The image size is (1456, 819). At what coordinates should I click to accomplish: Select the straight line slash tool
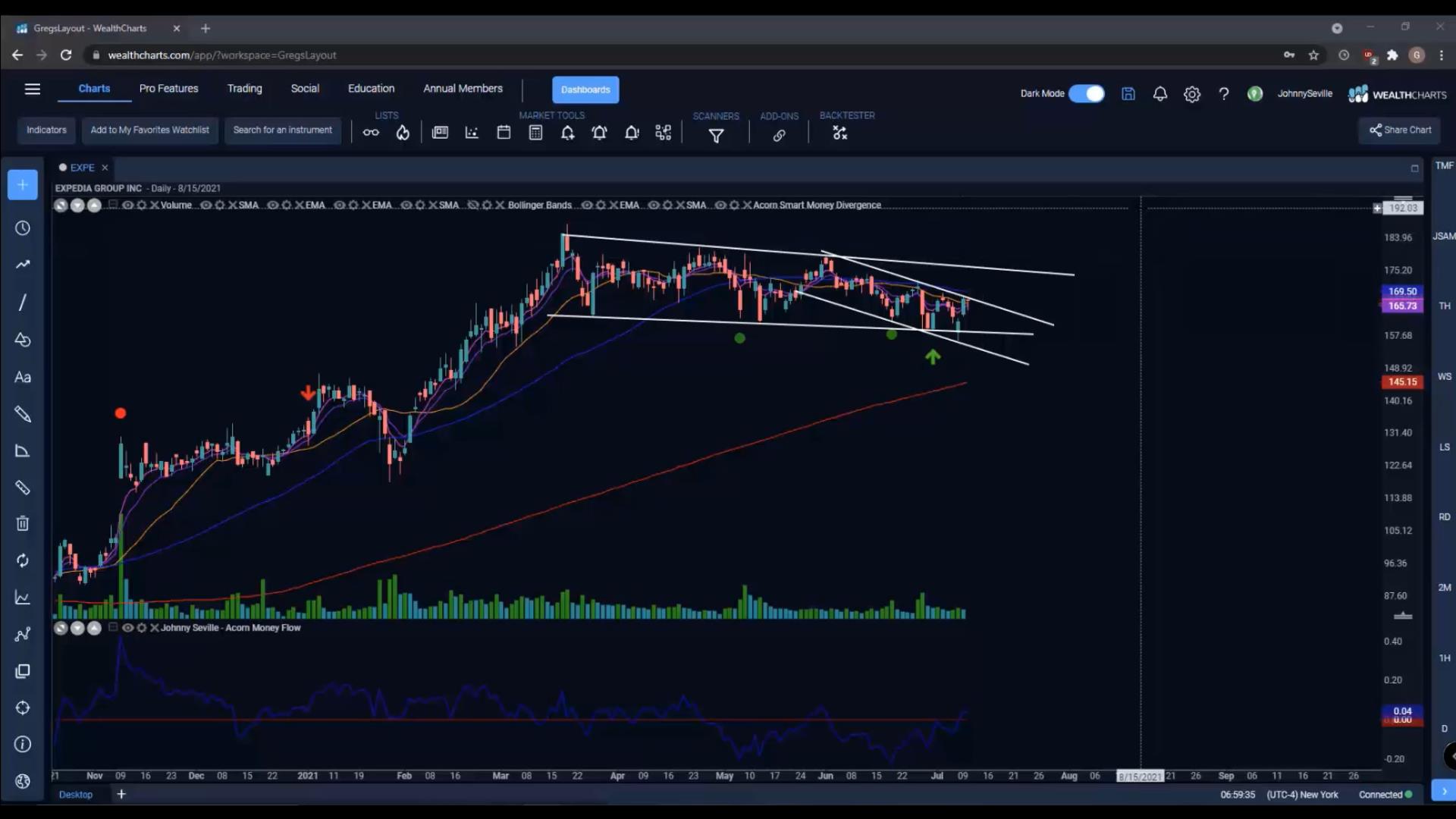pos(23,303)
